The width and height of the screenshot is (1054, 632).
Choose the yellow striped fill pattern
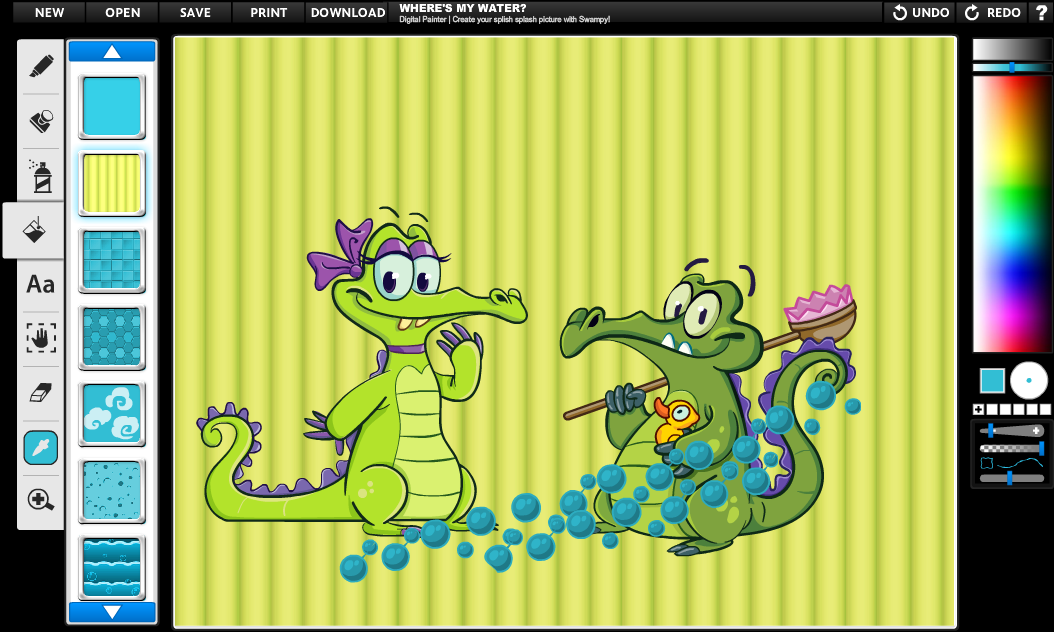click(x=112, y=184)
